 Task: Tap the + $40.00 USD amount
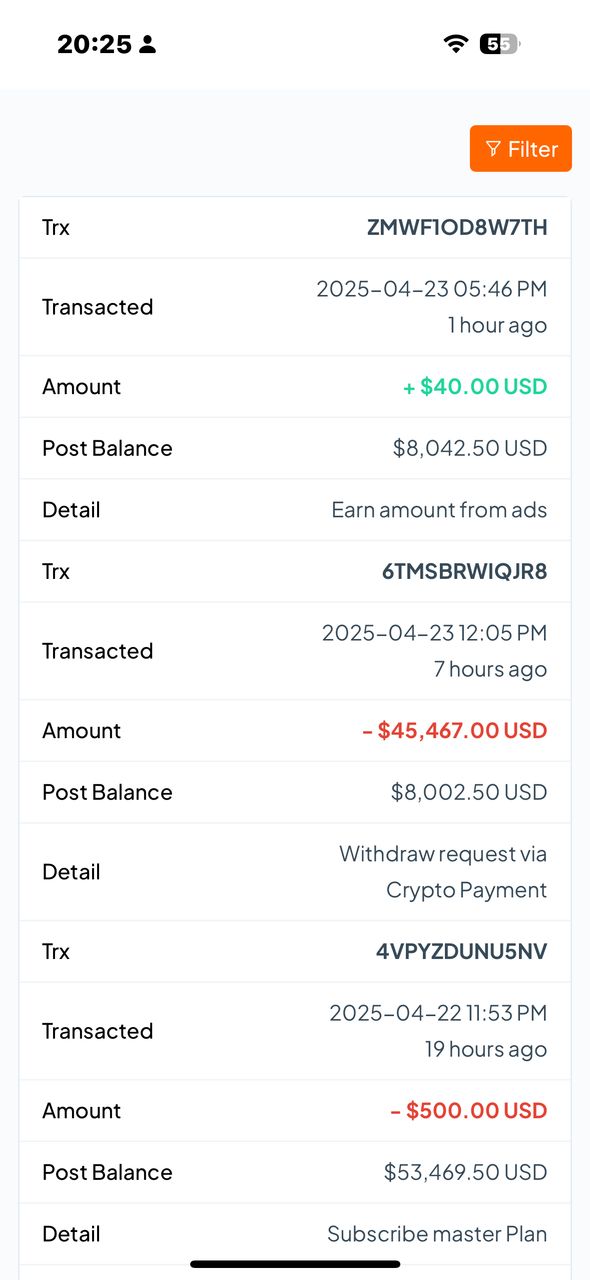pyautogui.click(x=475, y=387)
